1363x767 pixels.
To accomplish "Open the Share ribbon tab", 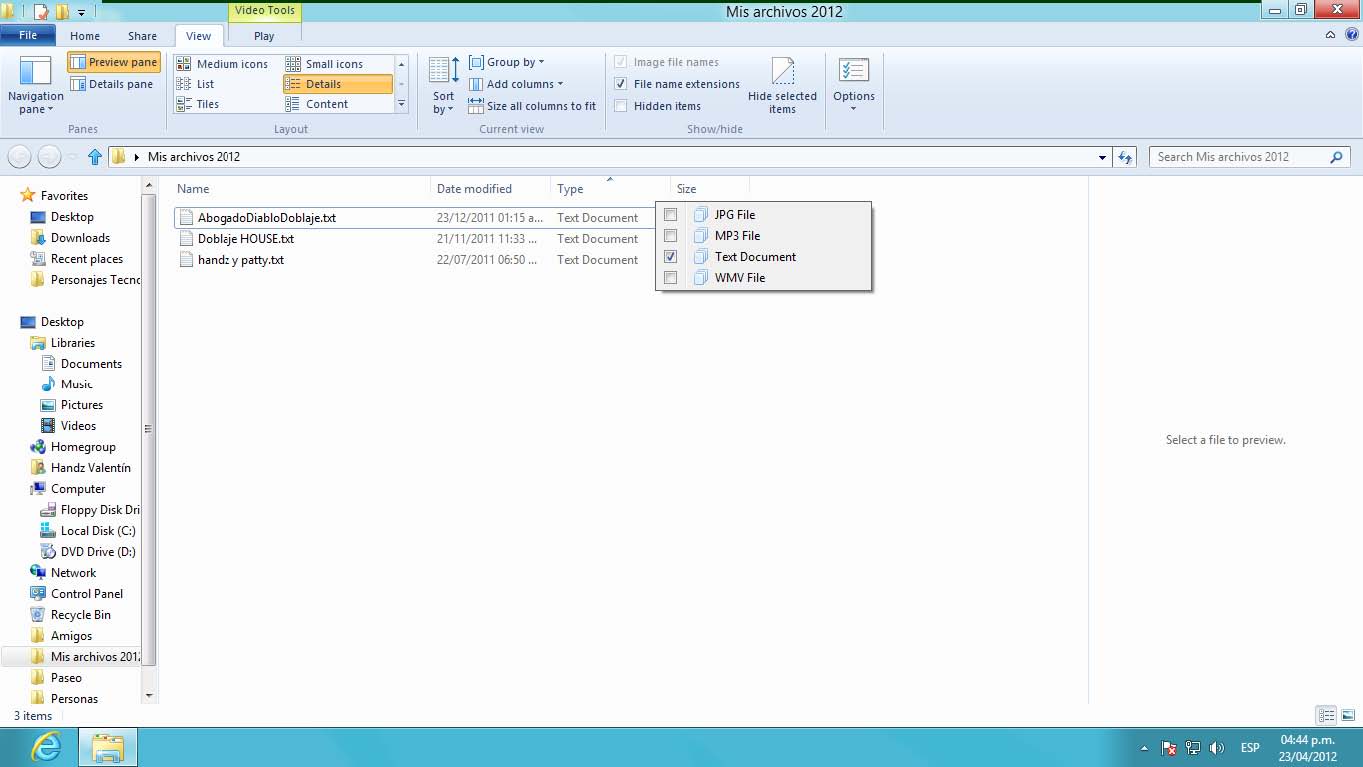I will (142, 36).
